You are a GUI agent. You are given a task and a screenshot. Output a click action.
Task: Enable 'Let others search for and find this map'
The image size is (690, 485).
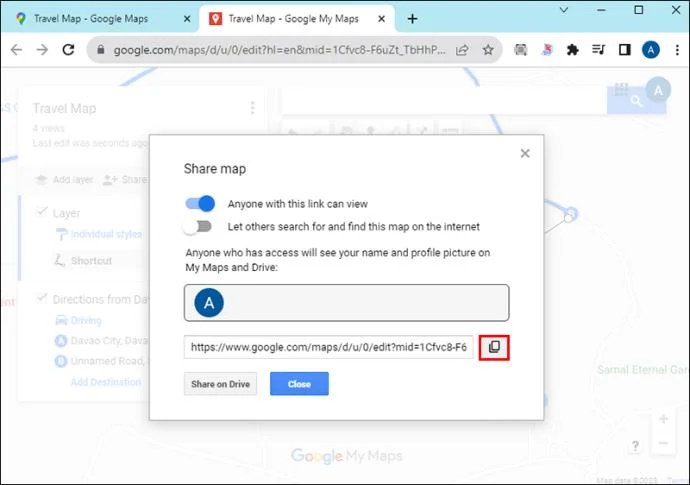click(x=198, y=226)
